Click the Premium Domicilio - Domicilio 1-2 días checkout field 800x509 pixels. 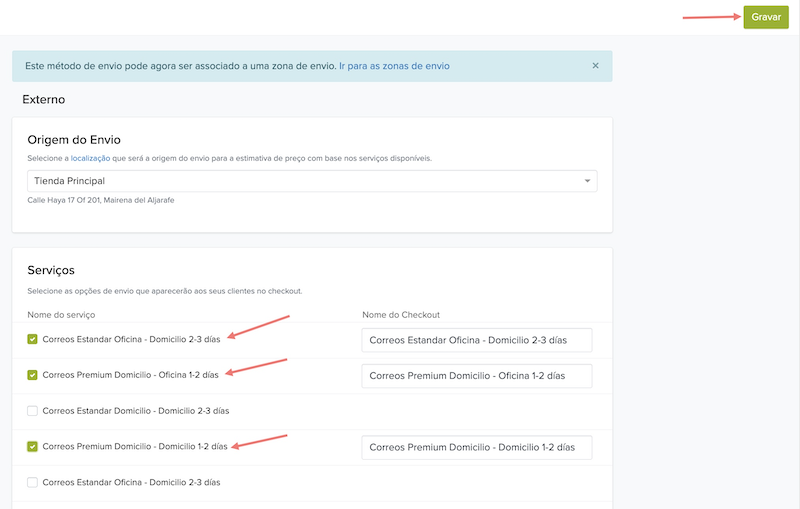point(477,447)
